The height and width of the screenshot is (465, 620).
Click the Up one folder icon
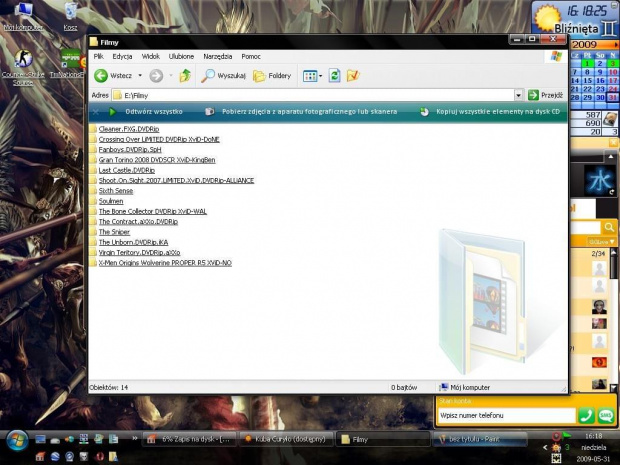point(185,75)
